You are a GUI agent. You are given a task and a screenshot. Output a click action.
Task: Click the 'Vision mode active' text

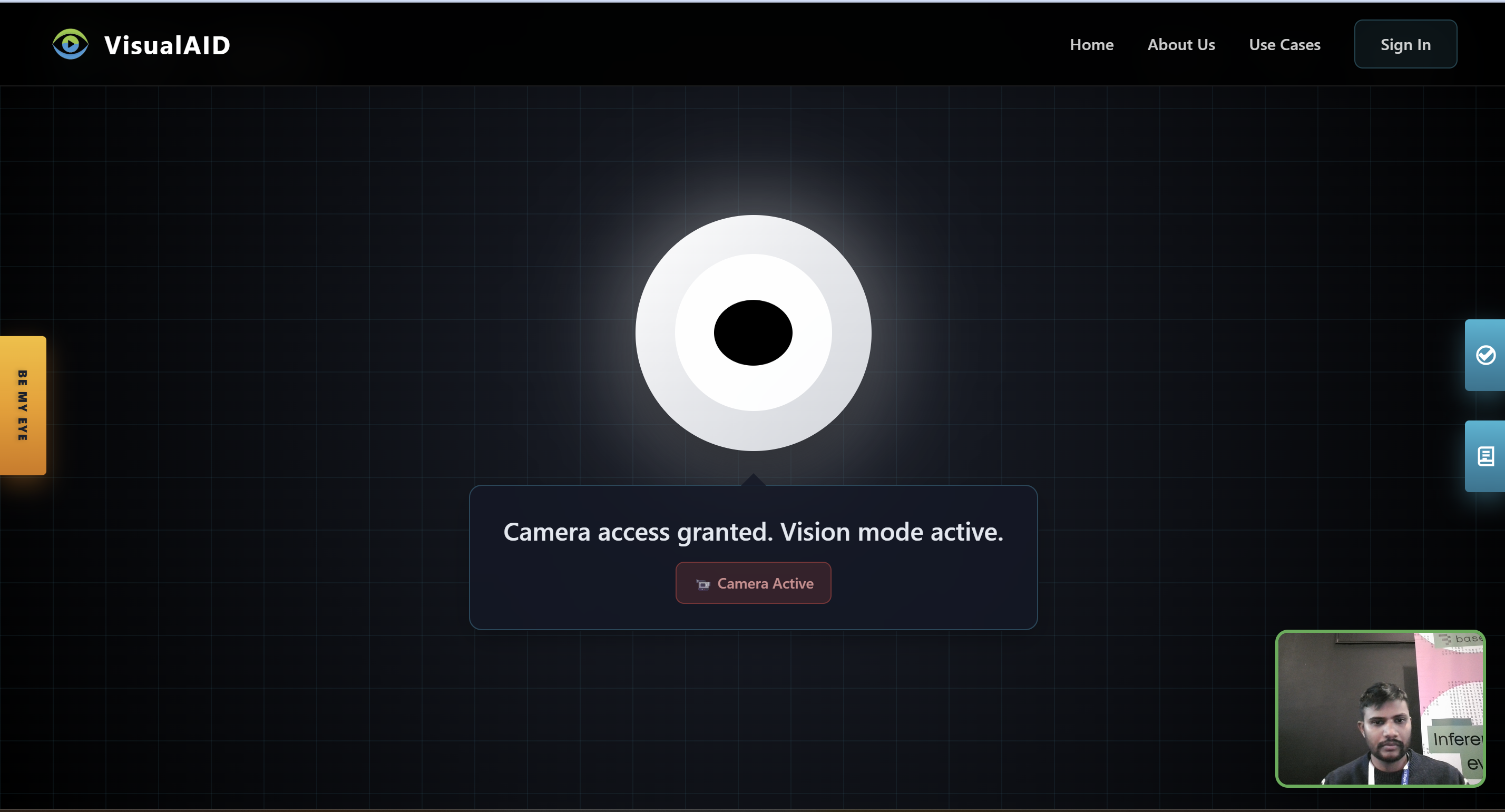click(x=892, y=532)
